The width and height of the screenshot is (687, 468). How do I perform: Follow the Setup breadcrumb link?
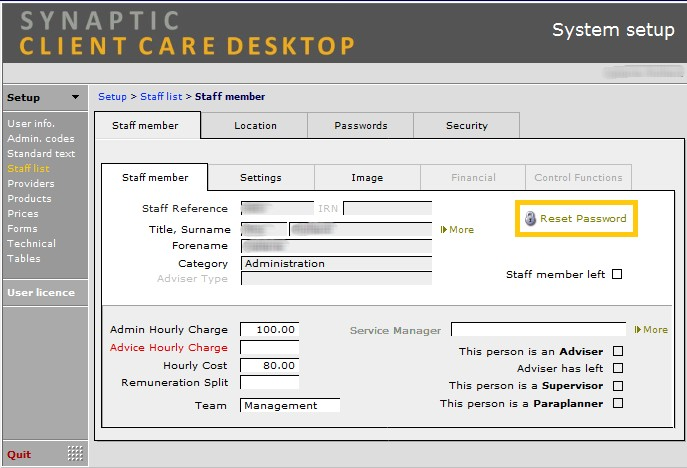click(x=112, y=96)
